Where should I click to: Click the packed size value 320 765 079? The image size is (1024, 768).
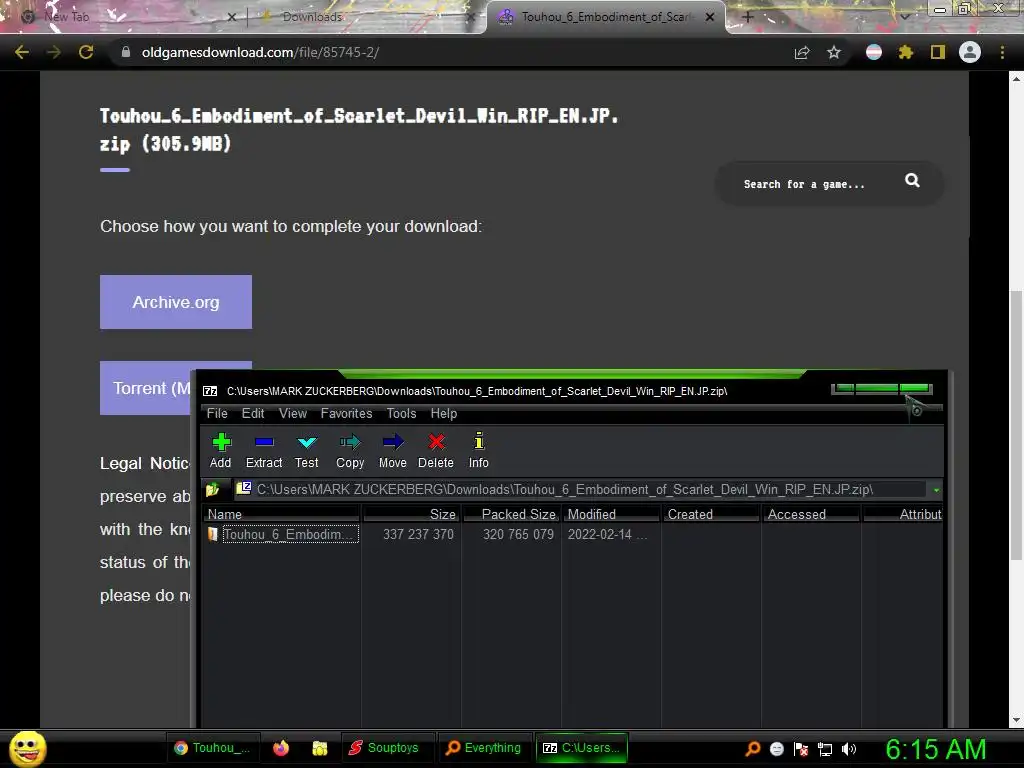[x=518, y=534]
